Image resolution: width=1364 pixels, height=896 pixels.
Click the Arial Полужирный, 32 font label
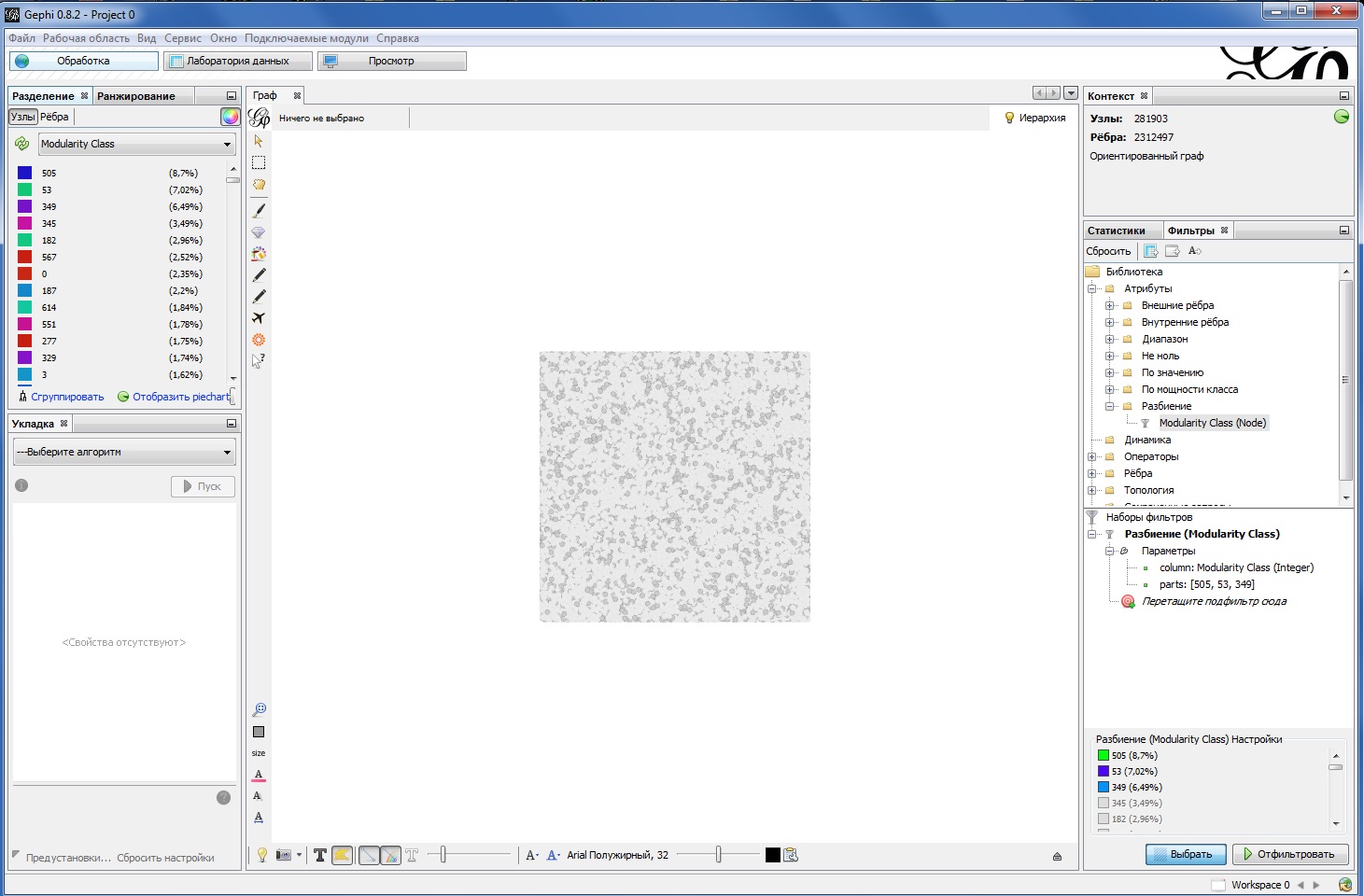tap(618, 855)
